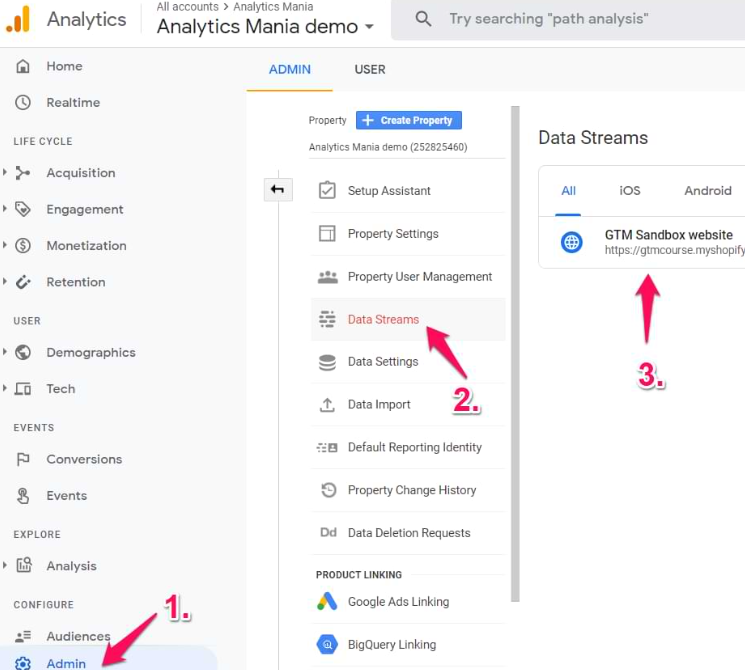Image resolution: width=752 pixels, height=670 pixels.
Task: Go to Realtime report
Action: [73, 102]
